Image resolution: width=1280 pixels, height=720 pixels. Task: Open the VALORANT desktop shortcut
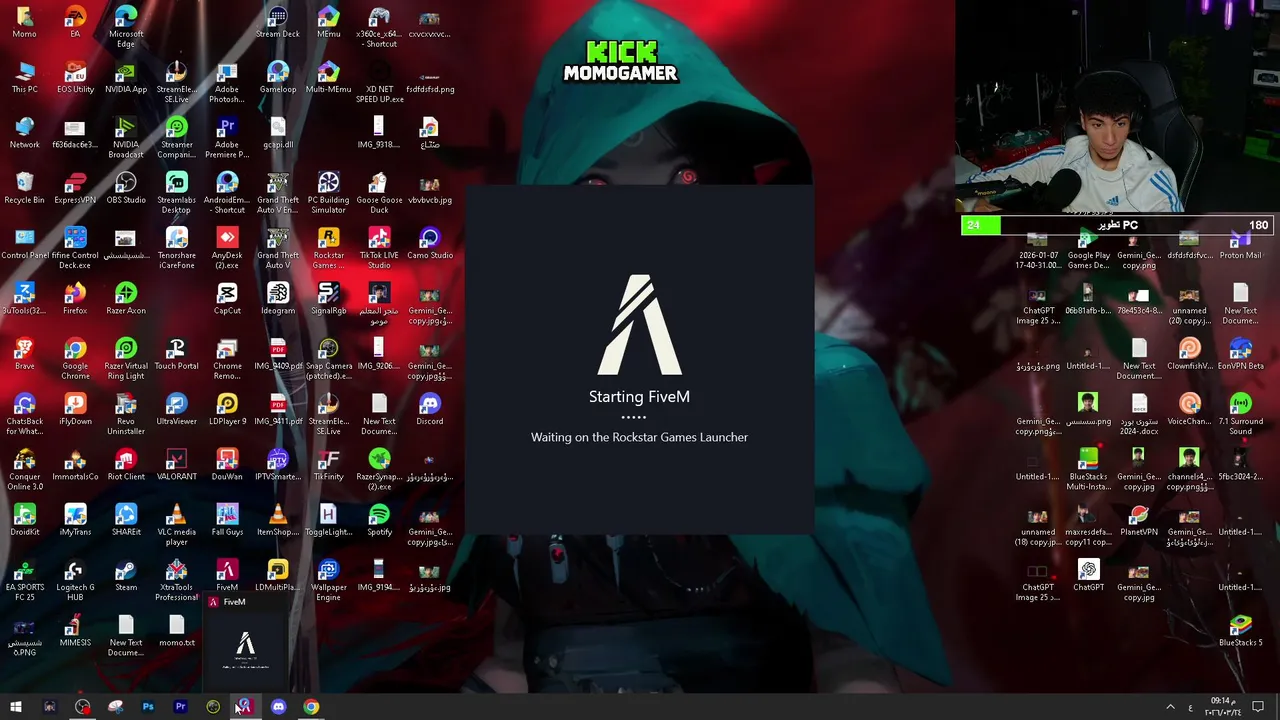coord(176,465)
